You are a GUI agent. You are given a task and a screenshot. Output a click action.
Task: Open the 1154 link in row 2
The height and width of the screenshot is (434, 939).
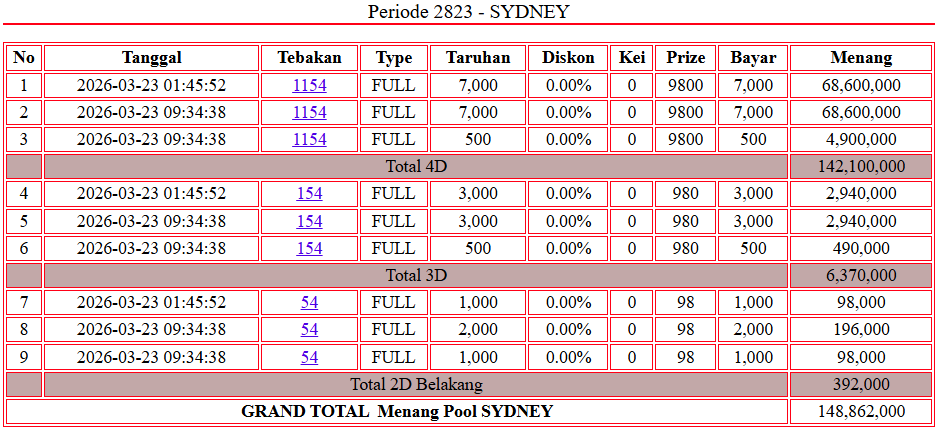pyautogui.click(x=309, y=113)
